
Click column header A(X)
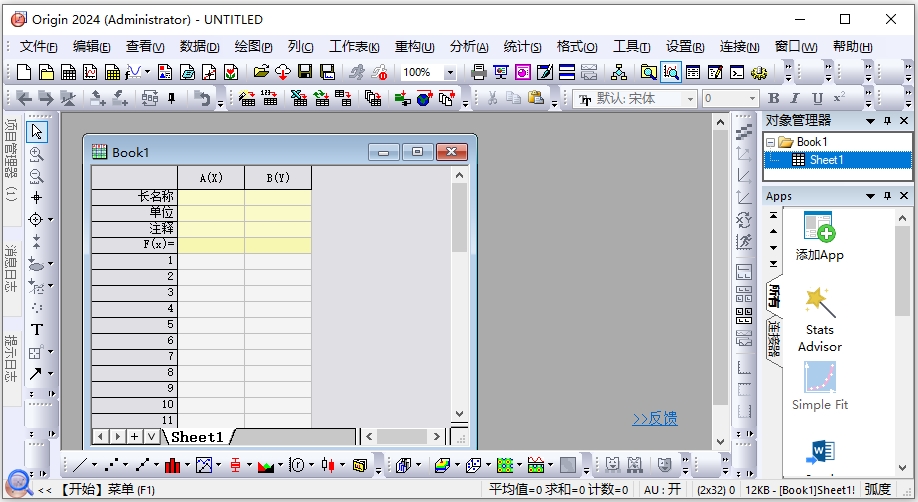click(x=211, y=177)
